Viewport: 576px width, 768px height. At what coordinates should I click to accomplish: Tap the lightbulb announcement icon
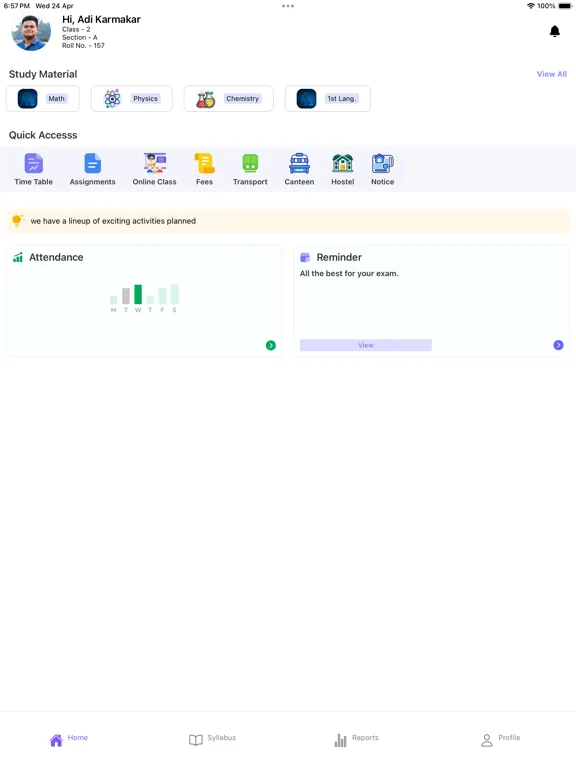point(18,220)
